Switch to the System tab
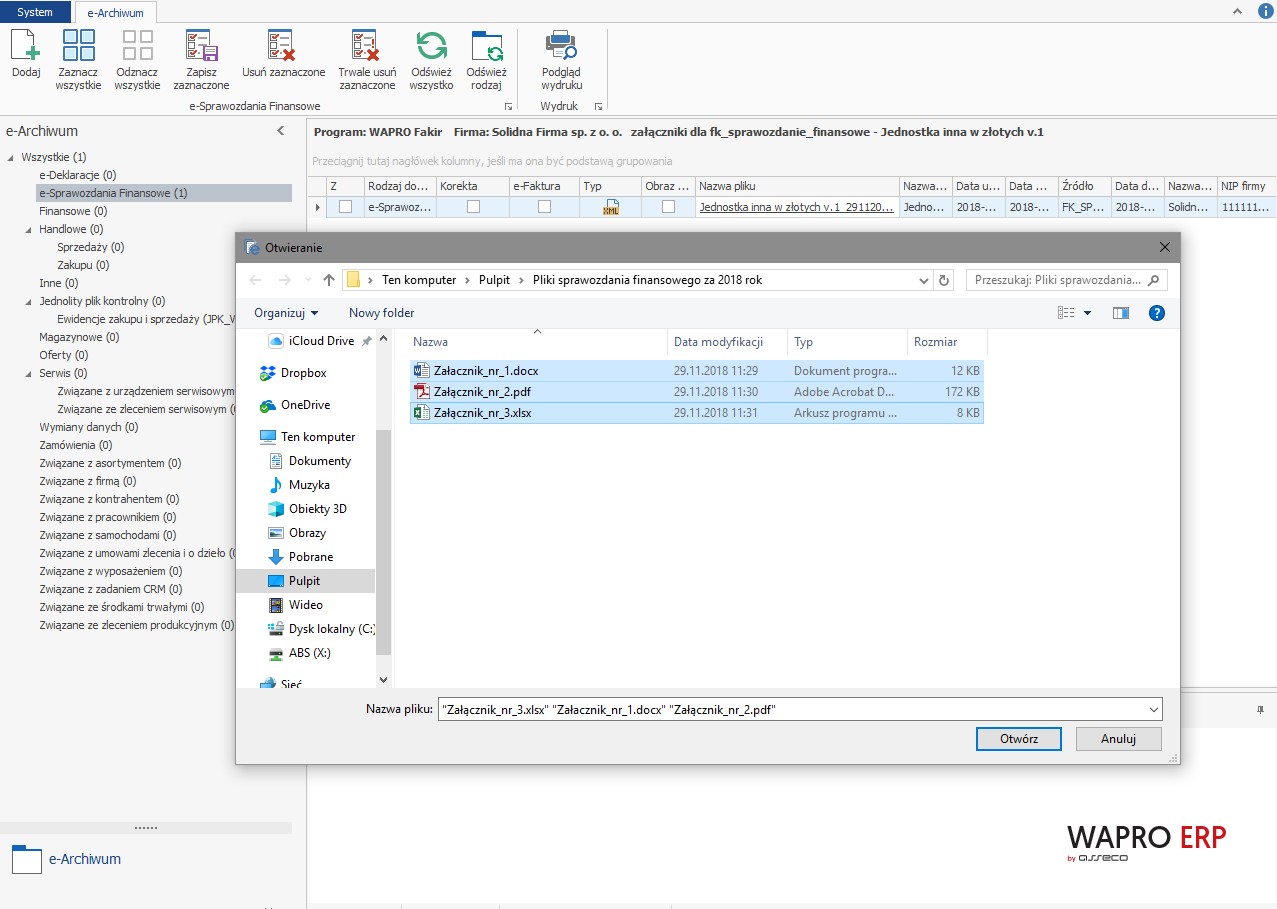The image size is (1277, 909). click(35, 12)
